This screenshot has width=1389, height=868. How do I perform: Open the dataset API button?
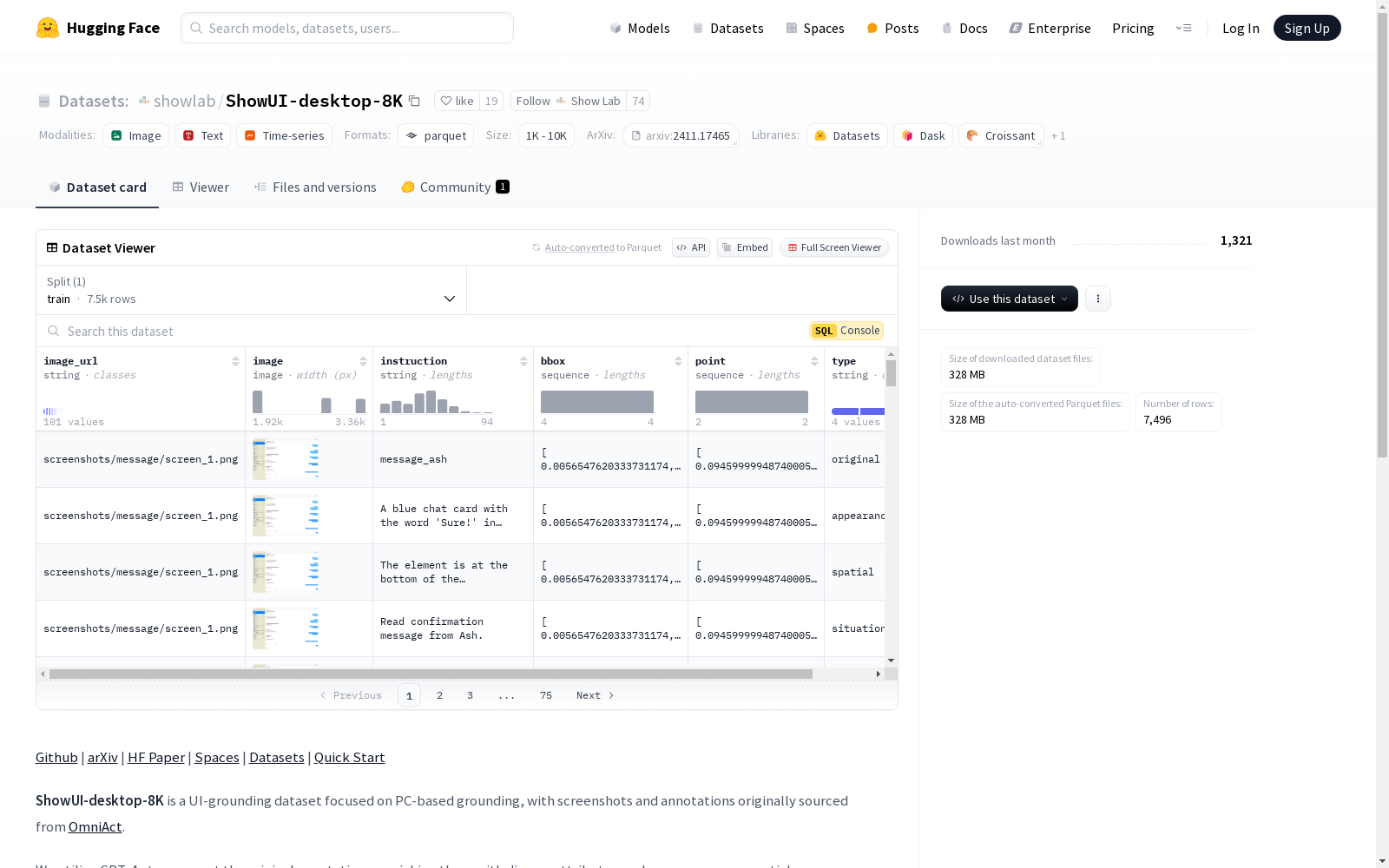pyautogui.click(x=691, y=247)
